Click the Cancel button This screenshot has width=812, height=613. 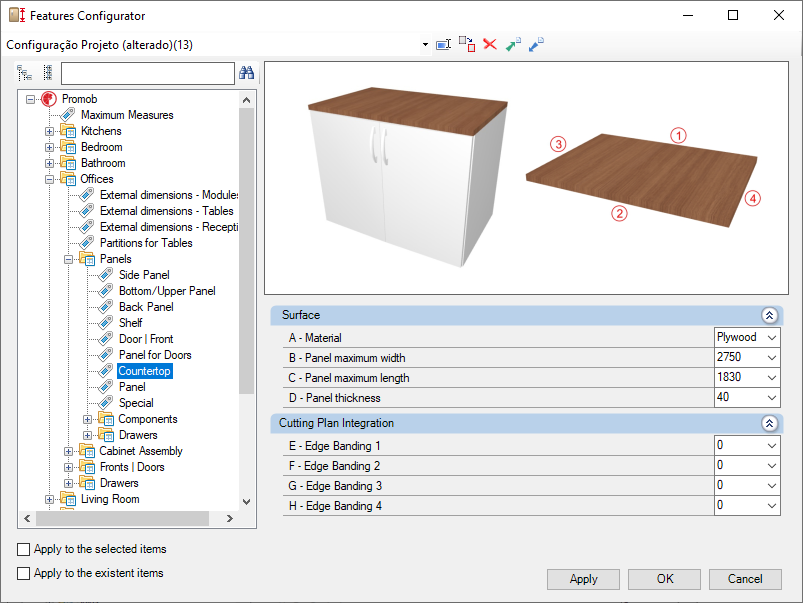745,579
